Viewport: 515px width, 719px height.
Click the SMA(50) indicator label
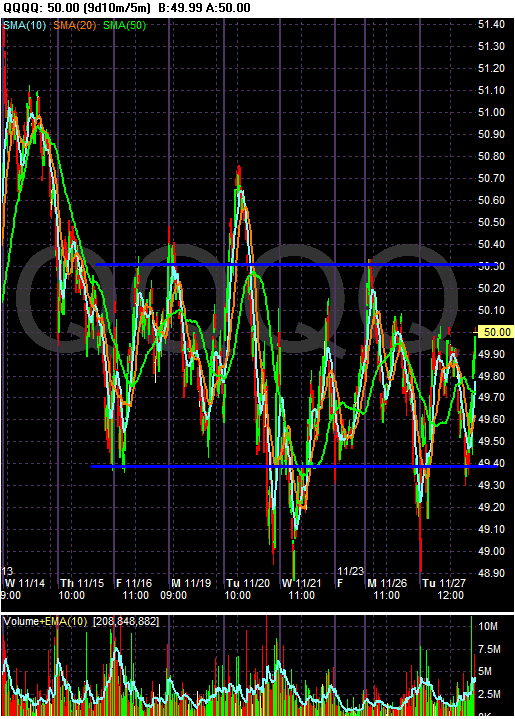pos(124,25)
